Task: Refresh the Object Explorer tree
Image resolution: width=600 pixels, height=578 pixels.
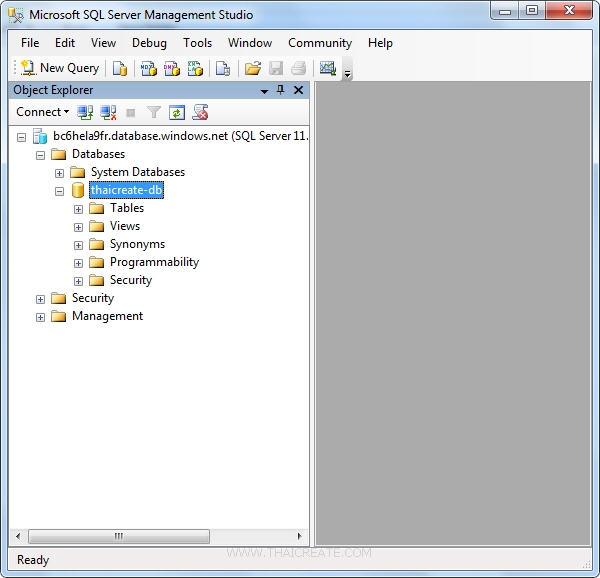Action: point(177,113)
